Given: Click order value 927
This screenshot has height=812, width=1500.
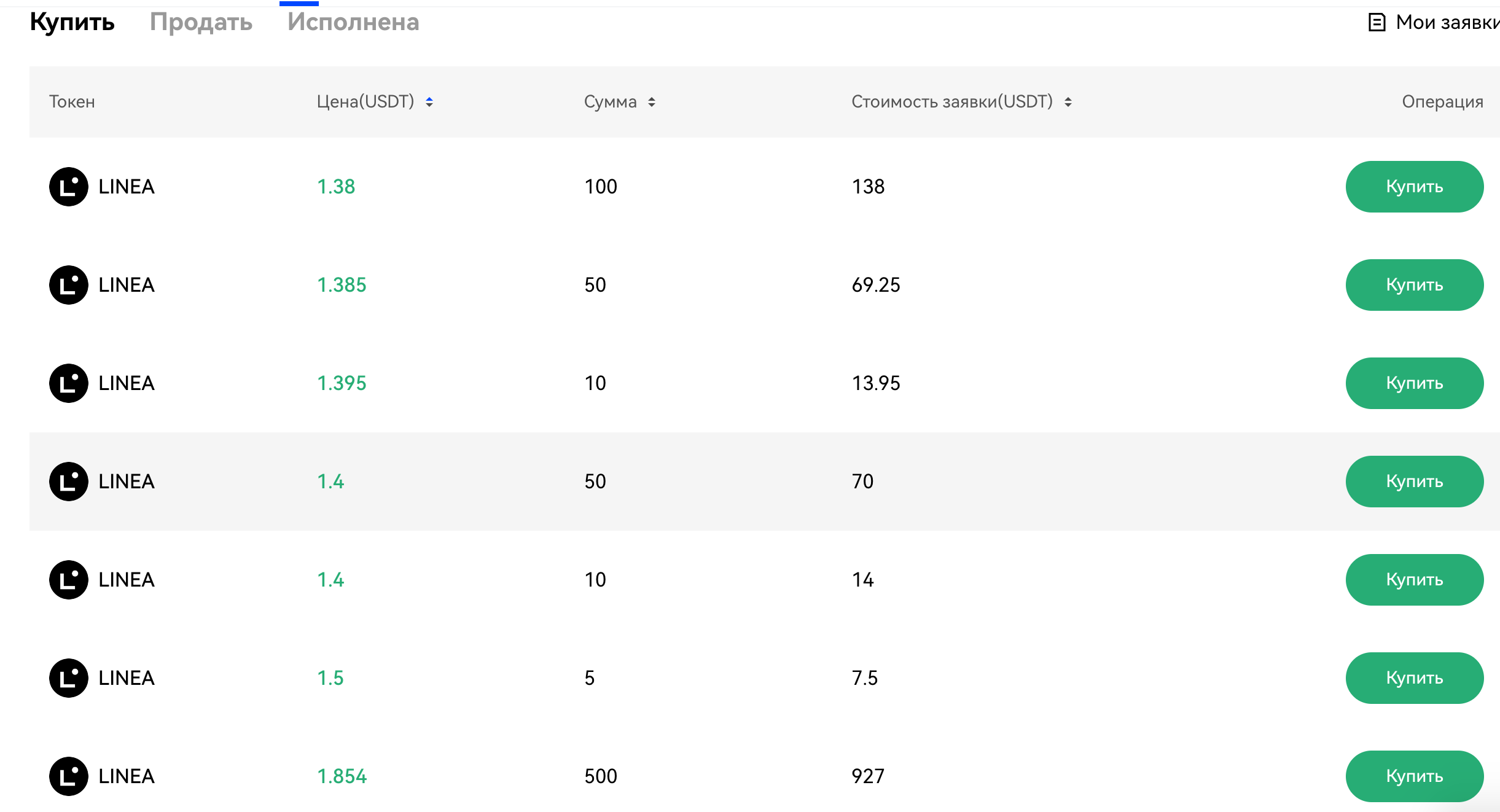Looking at the screenshot, I should click(x=868, y=776).
